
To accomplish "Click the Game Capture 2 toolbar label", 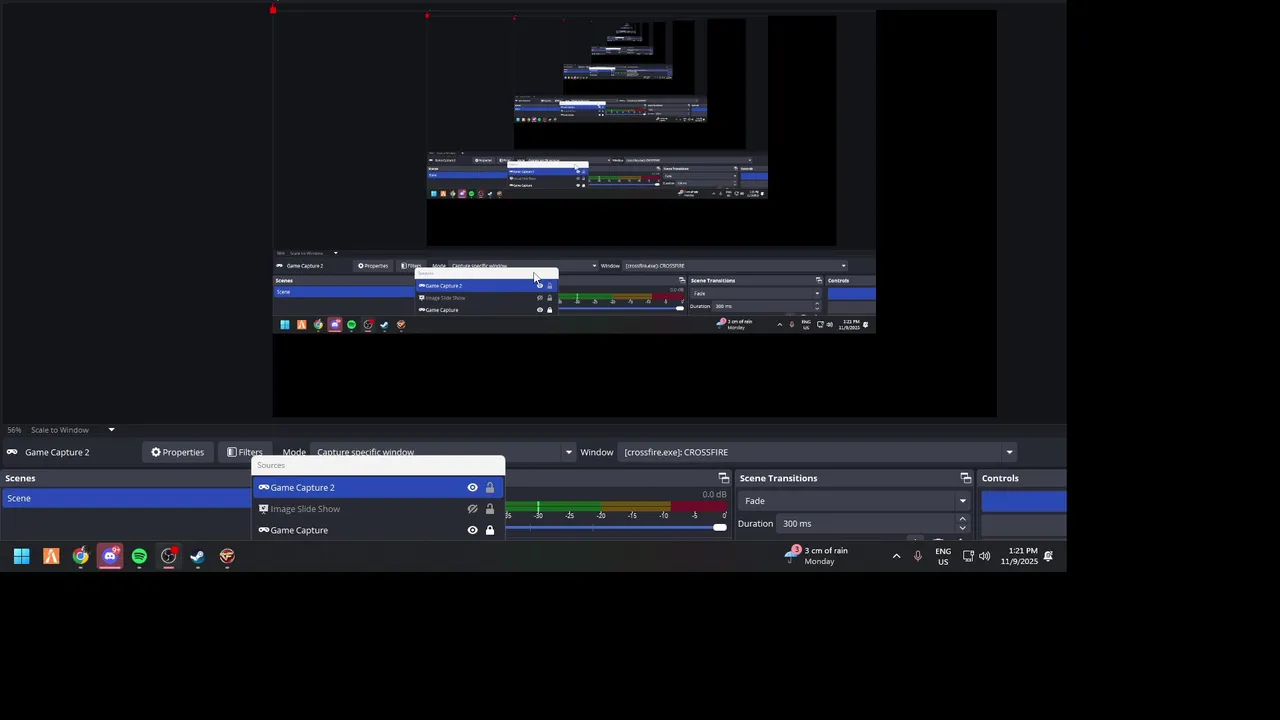I will click(x=57, y=452).
